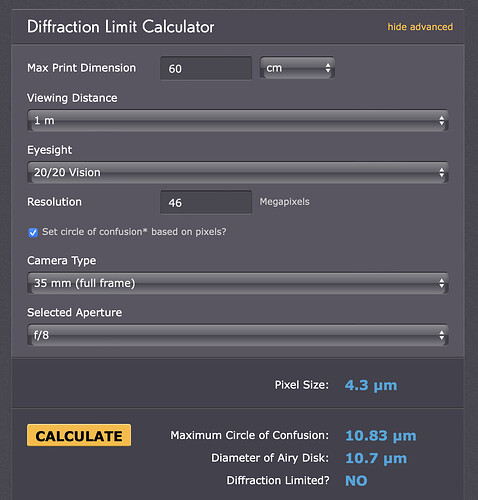Click the Max Print Dimension input field

point(206,68)
